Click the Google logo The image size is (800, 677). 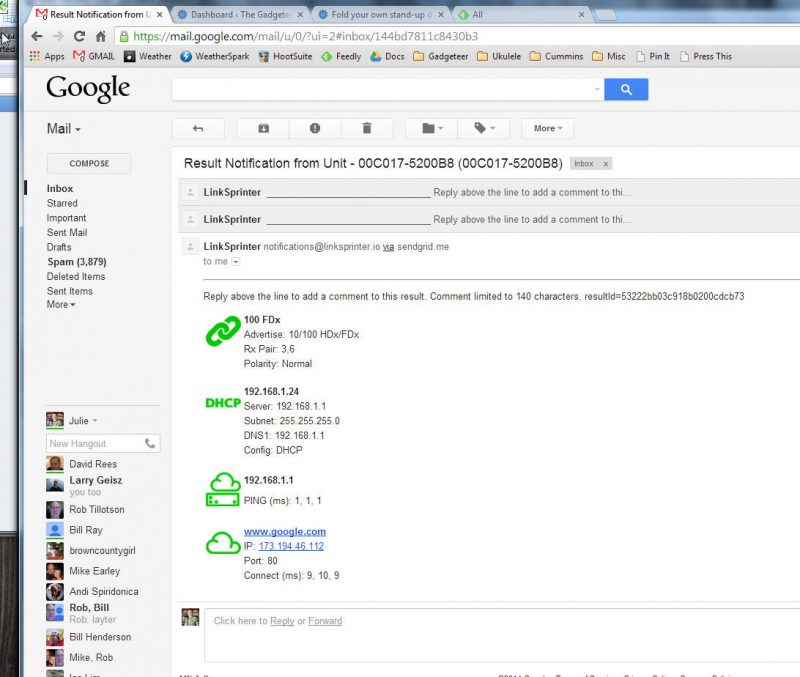click(87, 89)
